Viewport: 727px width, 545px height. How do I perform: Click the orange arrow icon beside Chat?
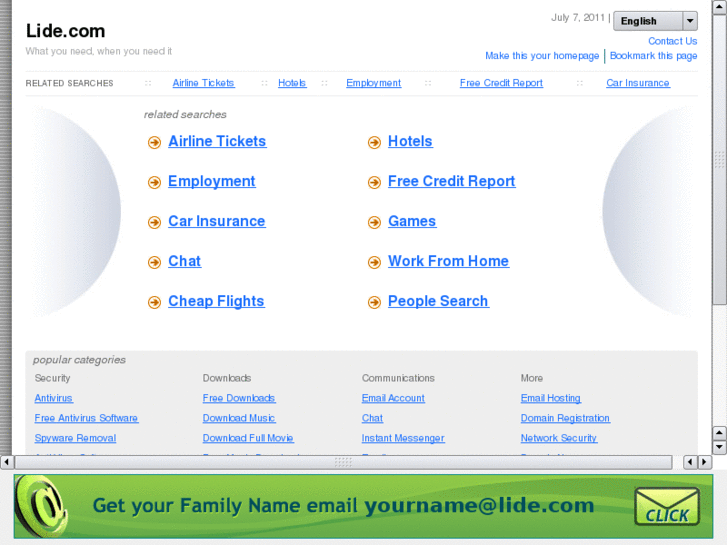click(x=154, y=262)
